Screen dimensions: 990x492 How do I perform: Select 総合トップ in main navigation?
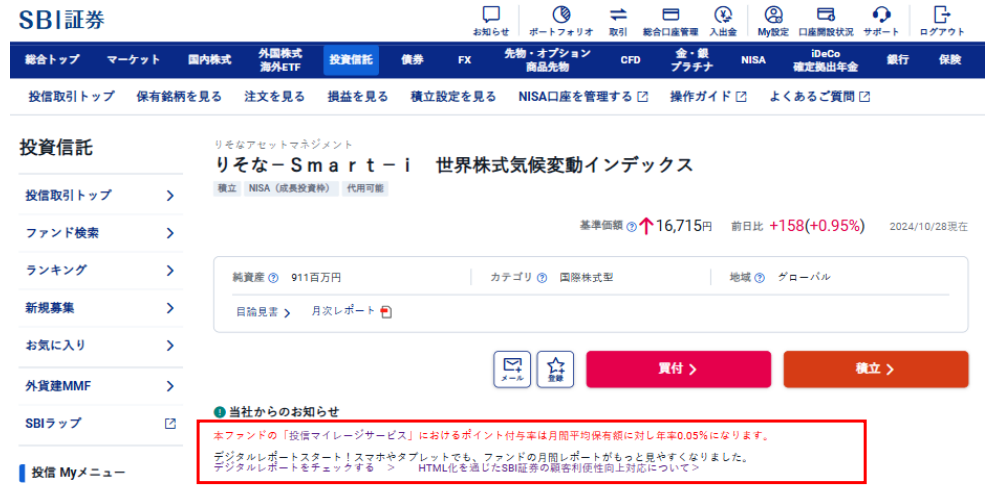[52, 60]
